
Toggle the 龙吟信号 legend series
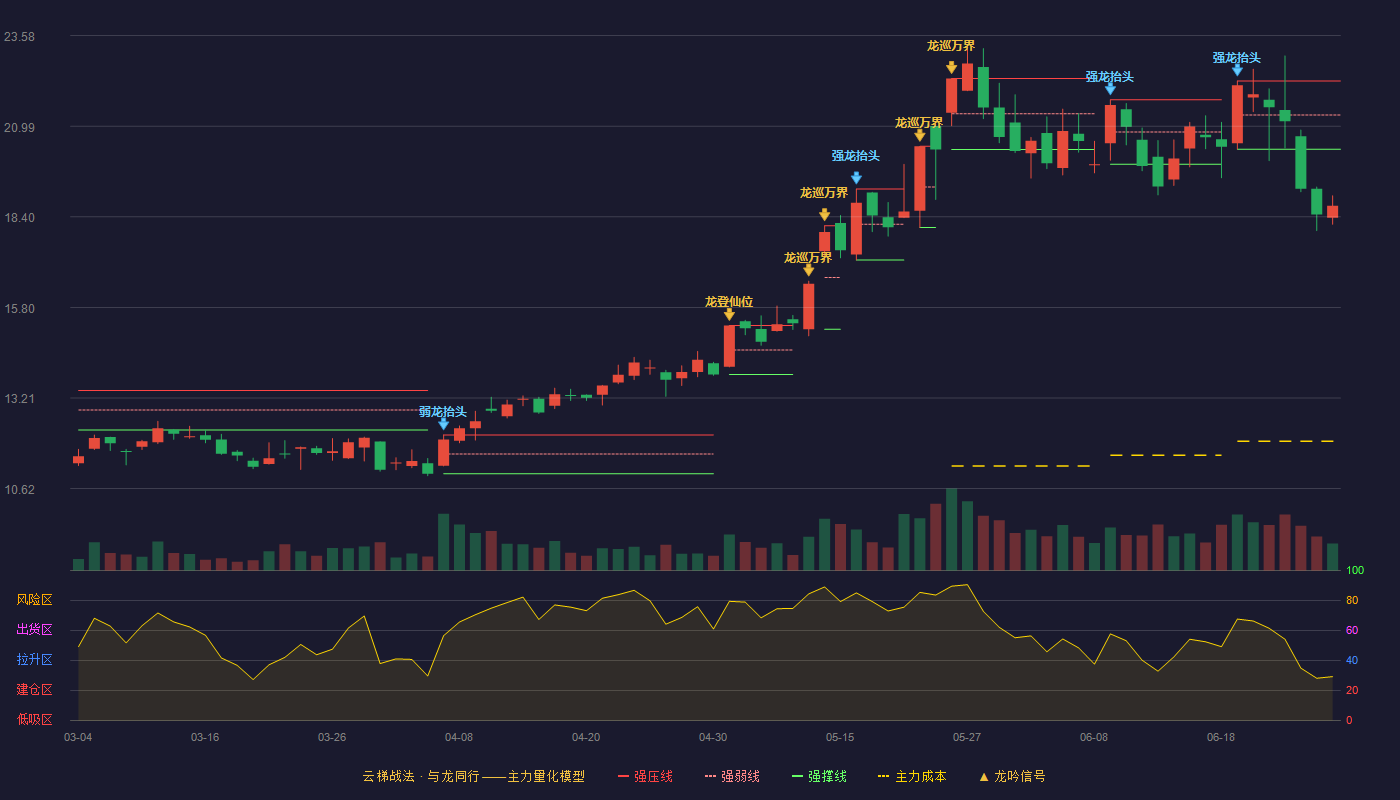(1012, 776)
